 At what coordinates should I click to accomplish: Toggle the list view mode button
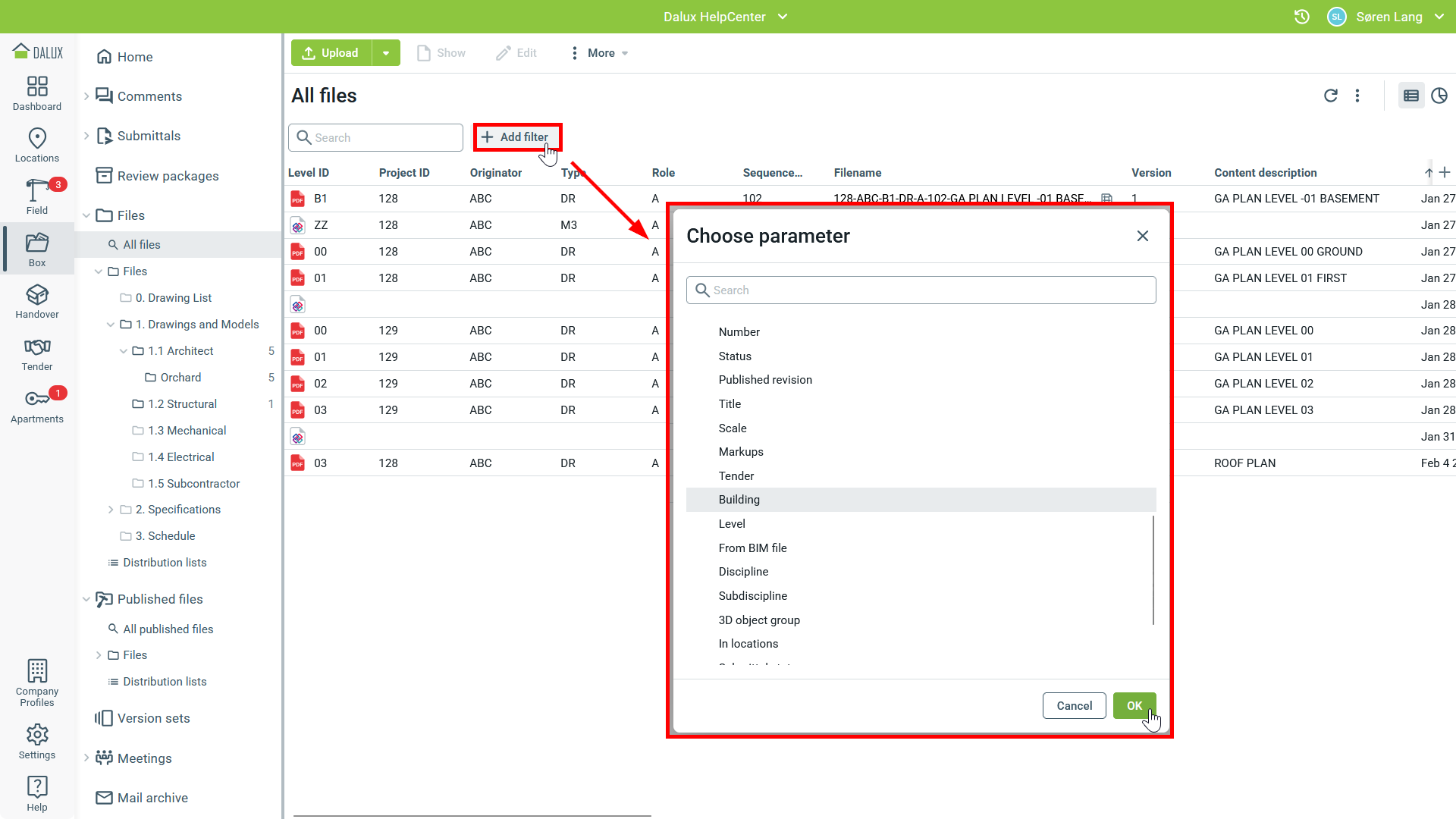(x=1410, y=96)
